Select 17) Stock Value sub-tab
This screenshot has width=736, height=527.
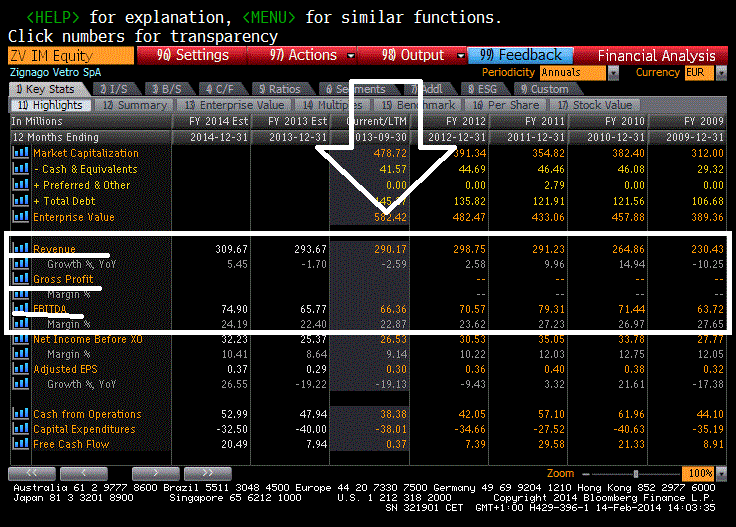pyautogui.click(x=595, y=105)
